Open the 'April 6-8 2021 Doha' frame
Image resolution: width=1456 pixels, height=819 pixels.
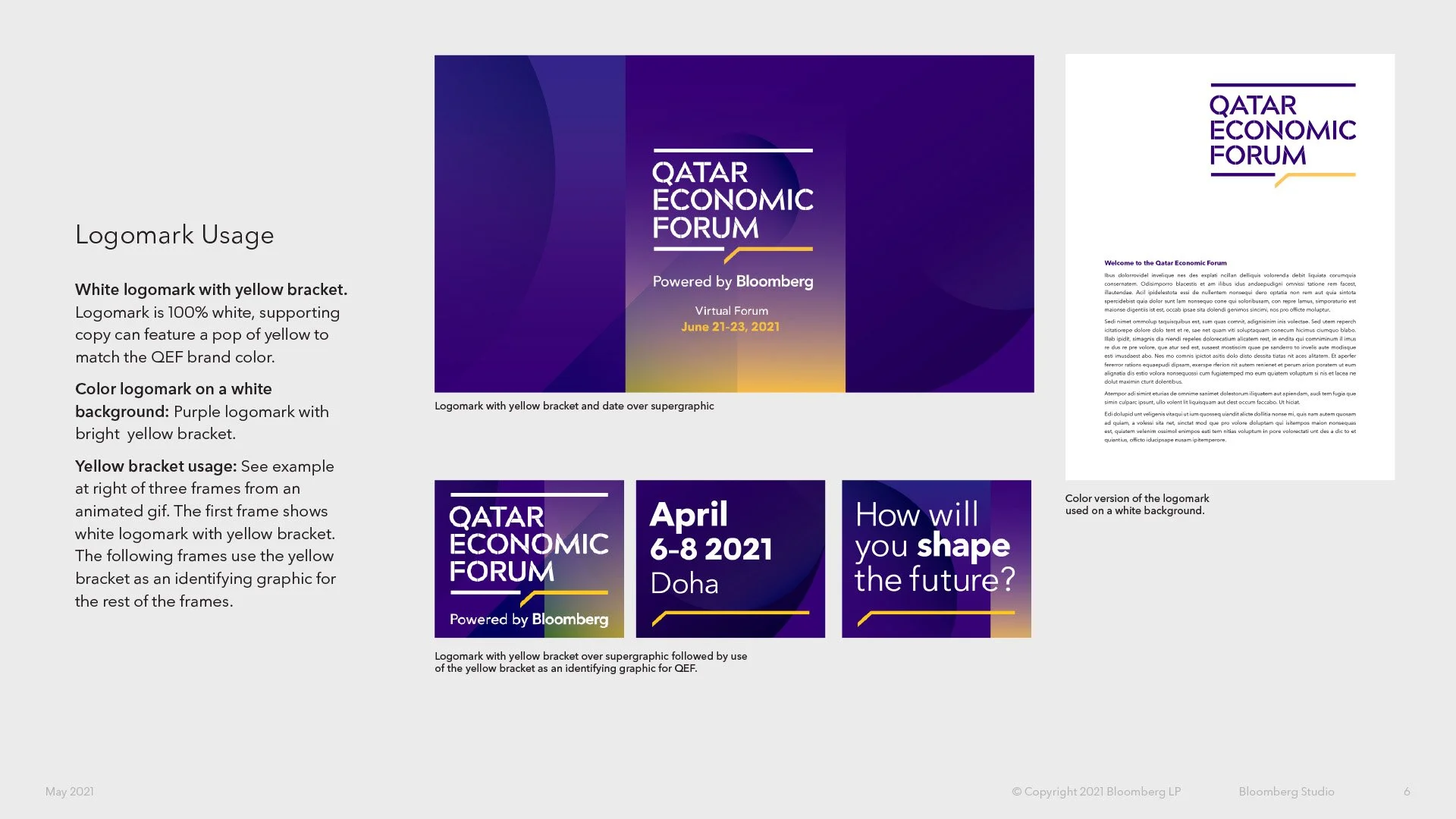(730, 559)
